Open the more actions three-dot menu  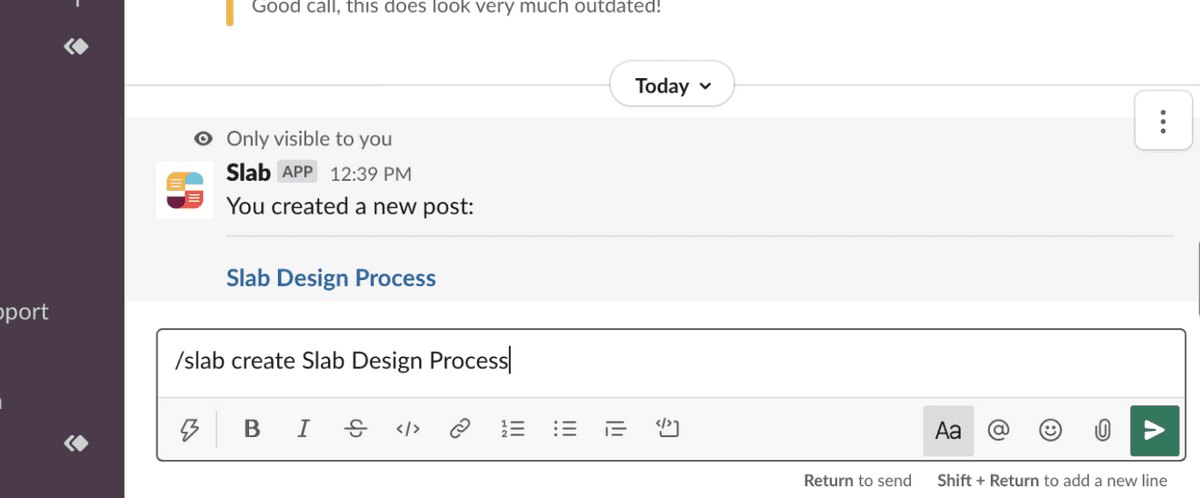(1162, 122)
